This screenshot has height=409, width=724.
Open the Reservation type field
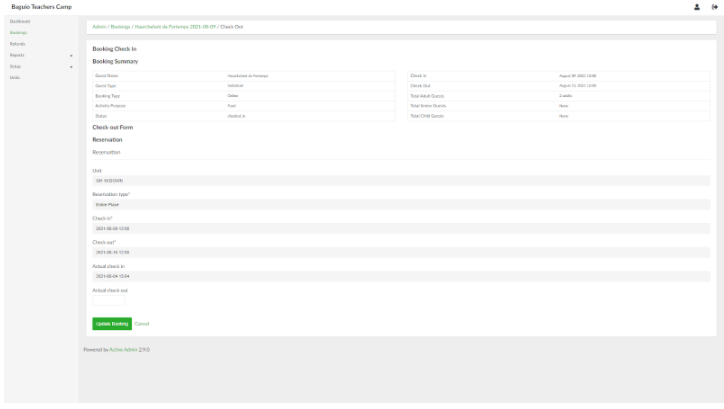click(400, 204)
